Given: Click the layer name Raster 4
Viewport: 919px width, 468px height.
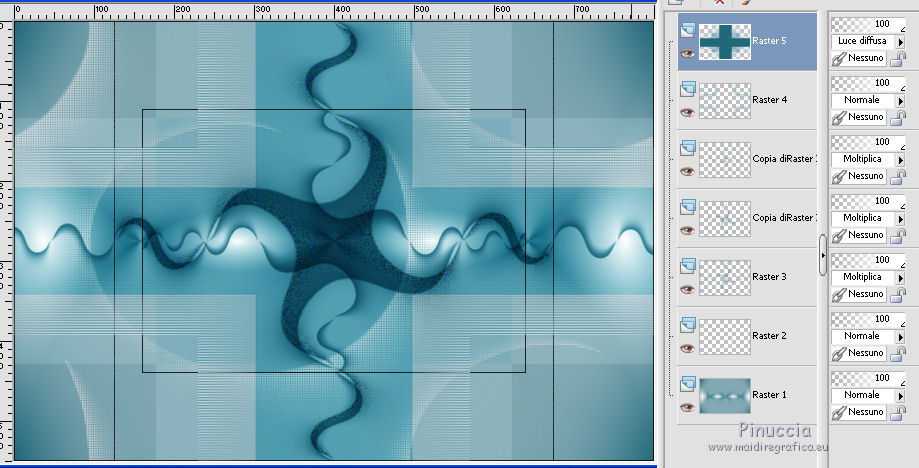Looking at the screenshot, I should pos(770,100).
